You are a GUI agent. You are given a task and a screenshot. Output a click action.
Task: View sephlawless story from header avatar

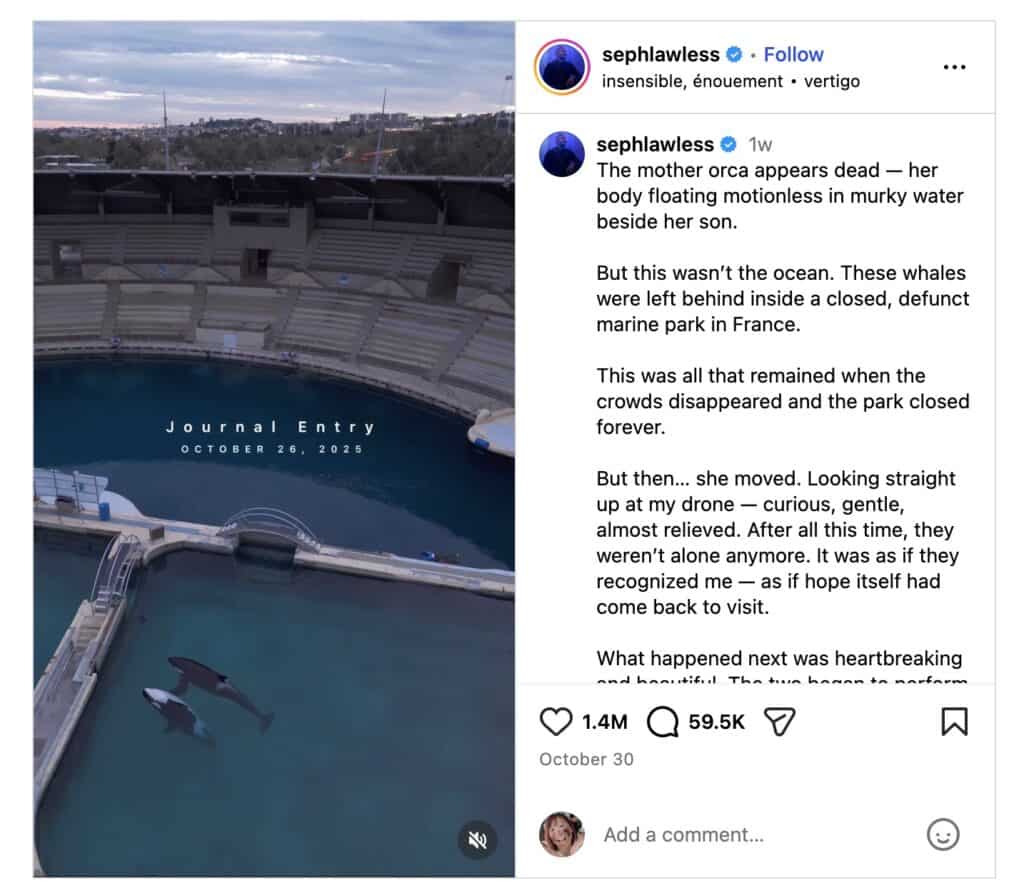562,67
